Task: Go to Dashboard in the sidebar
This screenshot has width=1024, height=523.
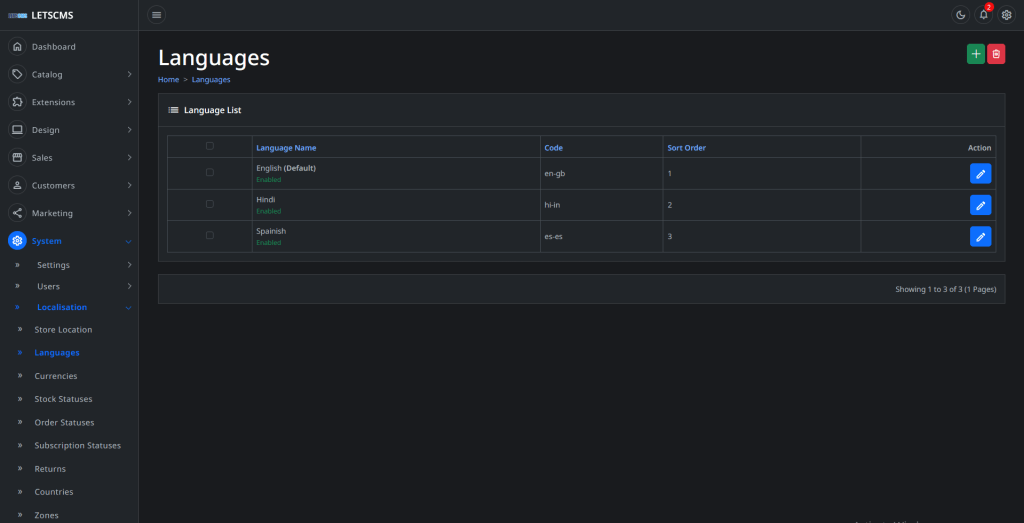Action: [53, 47]
